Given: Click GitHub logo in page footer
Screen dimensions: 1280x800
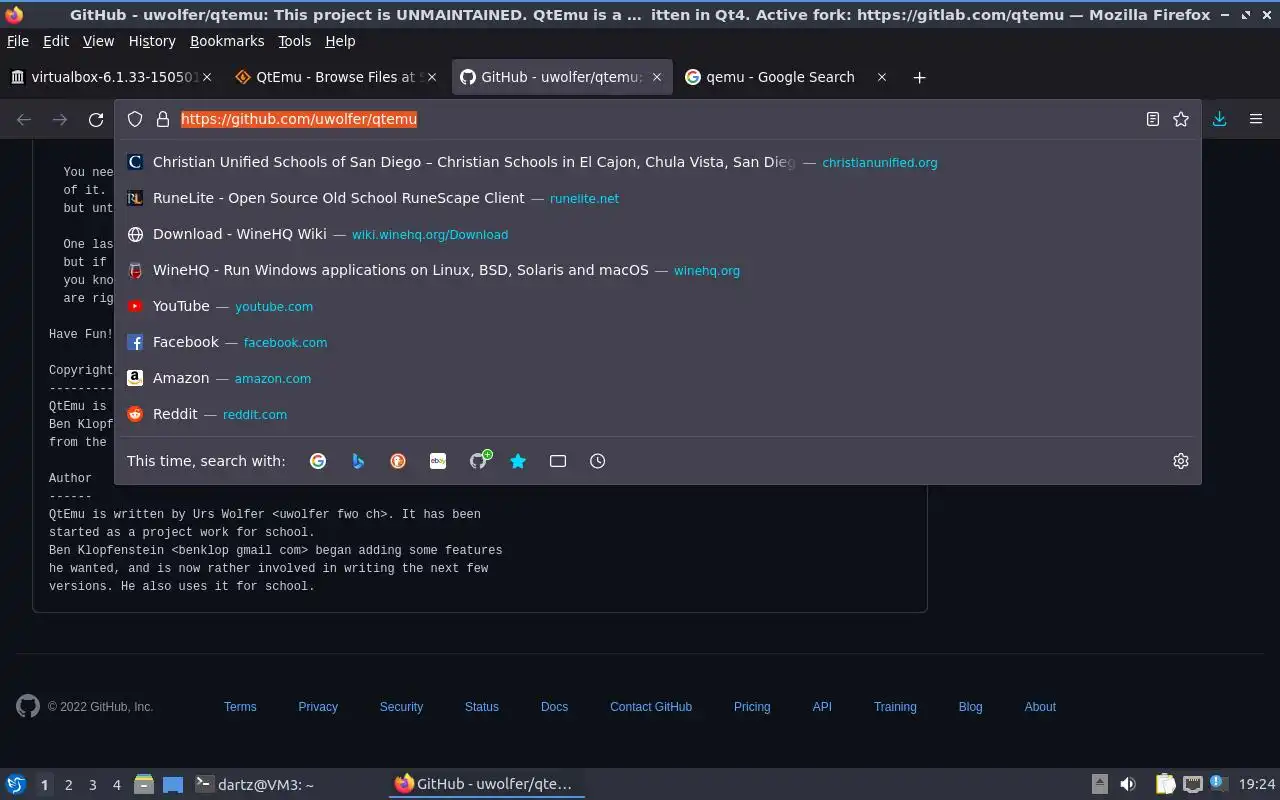Looking at the screenshot, I should (28, 706).
